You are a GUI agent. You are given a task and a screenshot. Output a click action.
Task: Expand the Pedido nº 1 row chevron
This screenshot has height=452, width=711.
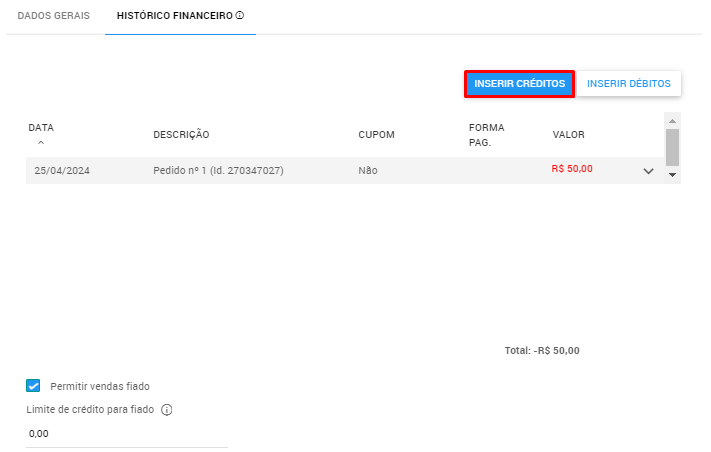(x=648, y=171)
